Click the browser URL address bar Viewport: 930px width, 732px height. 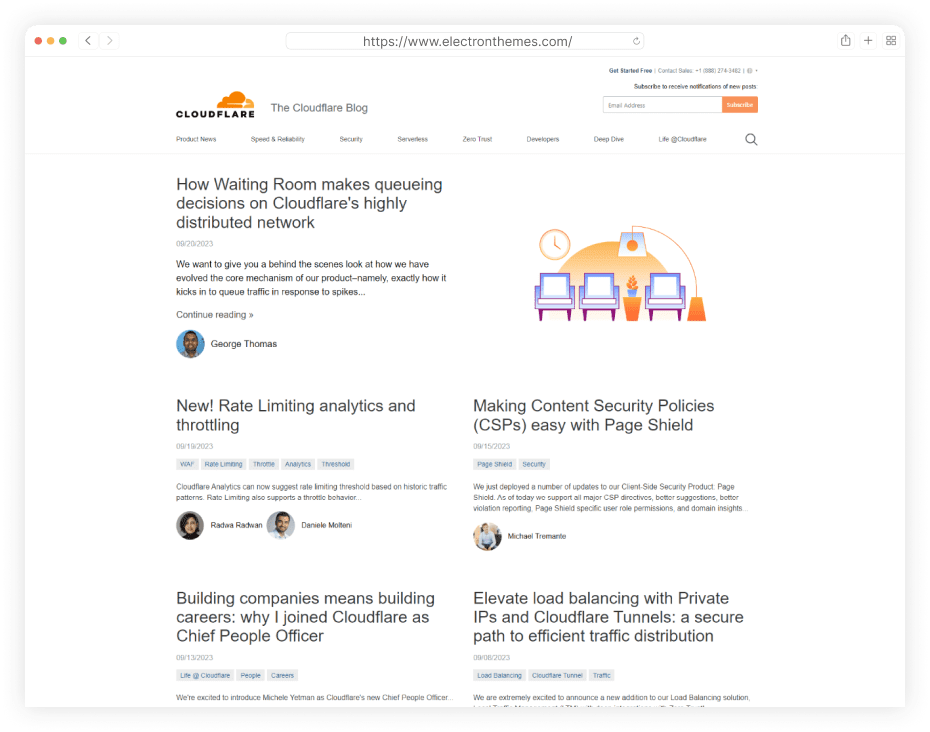465,41
